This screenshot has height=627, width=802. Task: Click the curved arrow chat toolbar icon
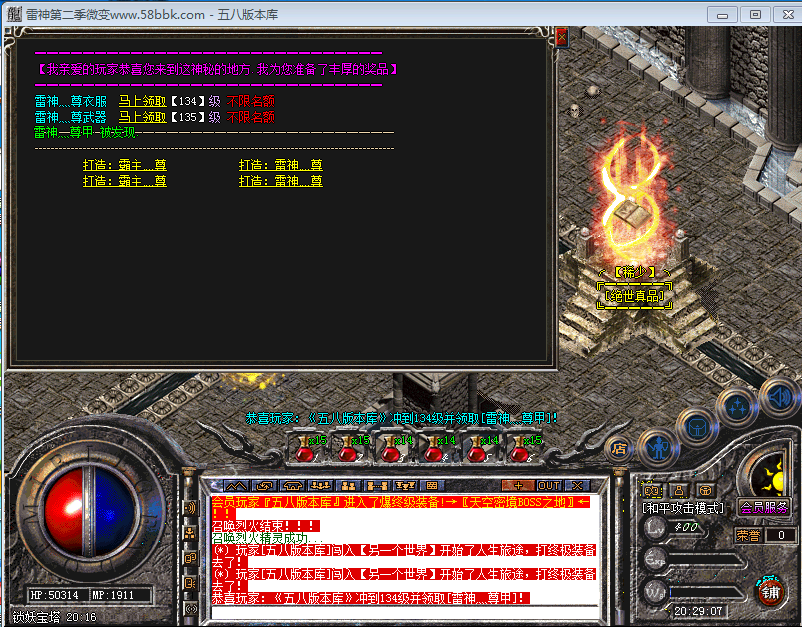265,485
